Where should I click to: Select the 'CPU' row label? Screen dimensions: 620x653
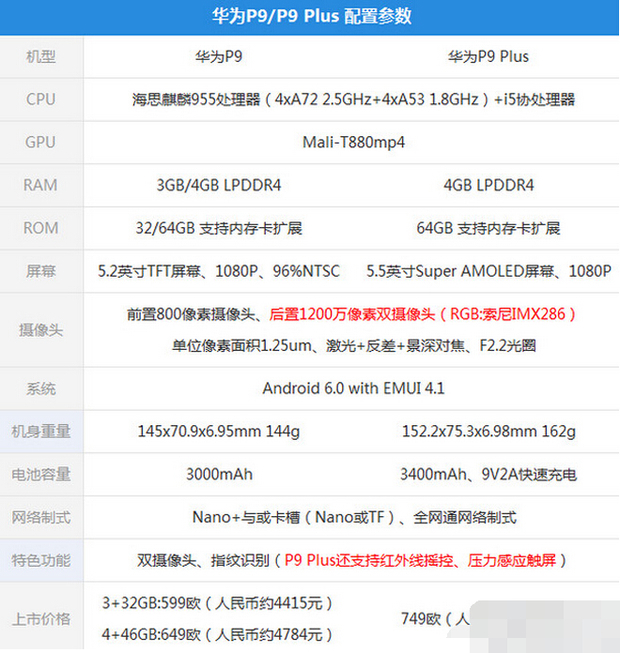(41, 99)
